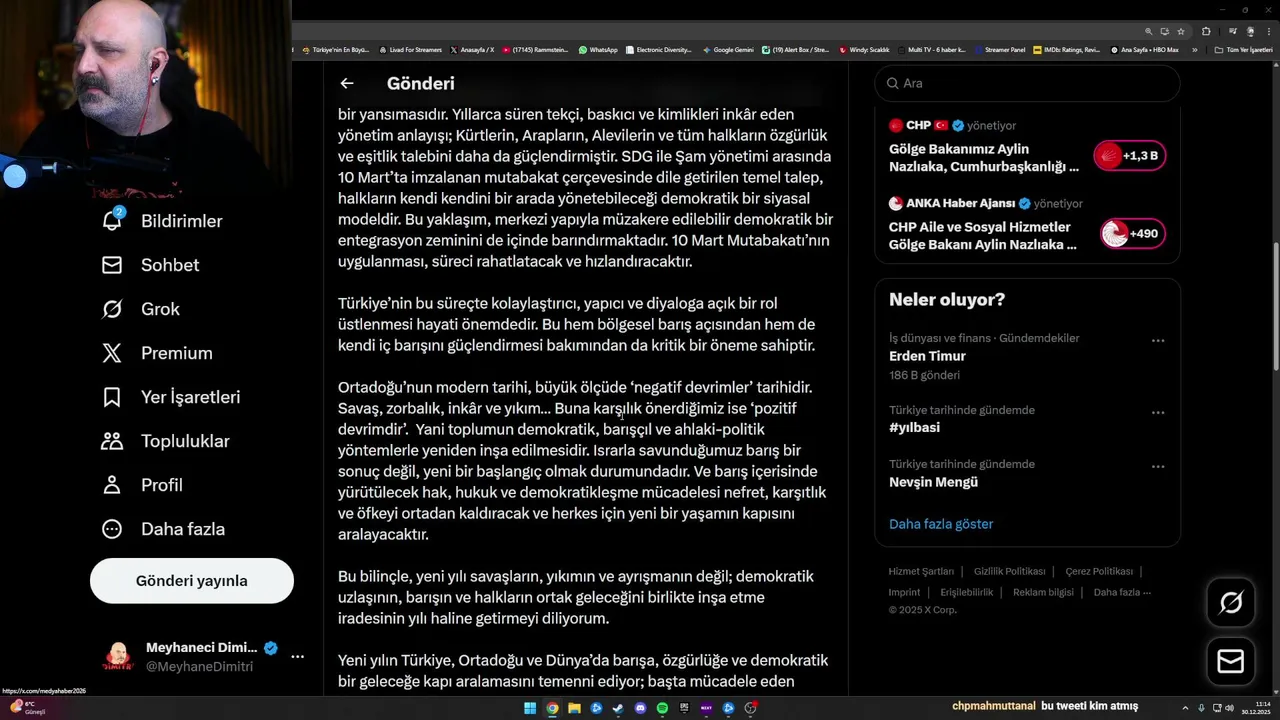Open Erişilebilirlik footer link
Image resolution: width=1280 pixels, height=720 pixels.
click(967, 593)
